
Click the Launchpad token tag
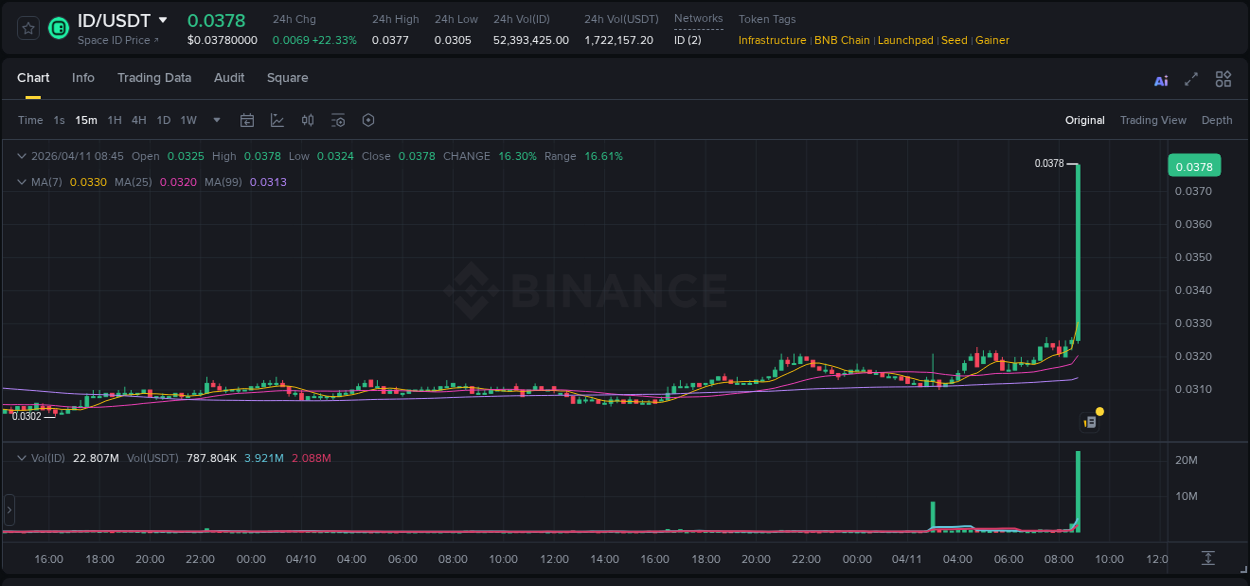pyautogui.click(x=905, y=40)
